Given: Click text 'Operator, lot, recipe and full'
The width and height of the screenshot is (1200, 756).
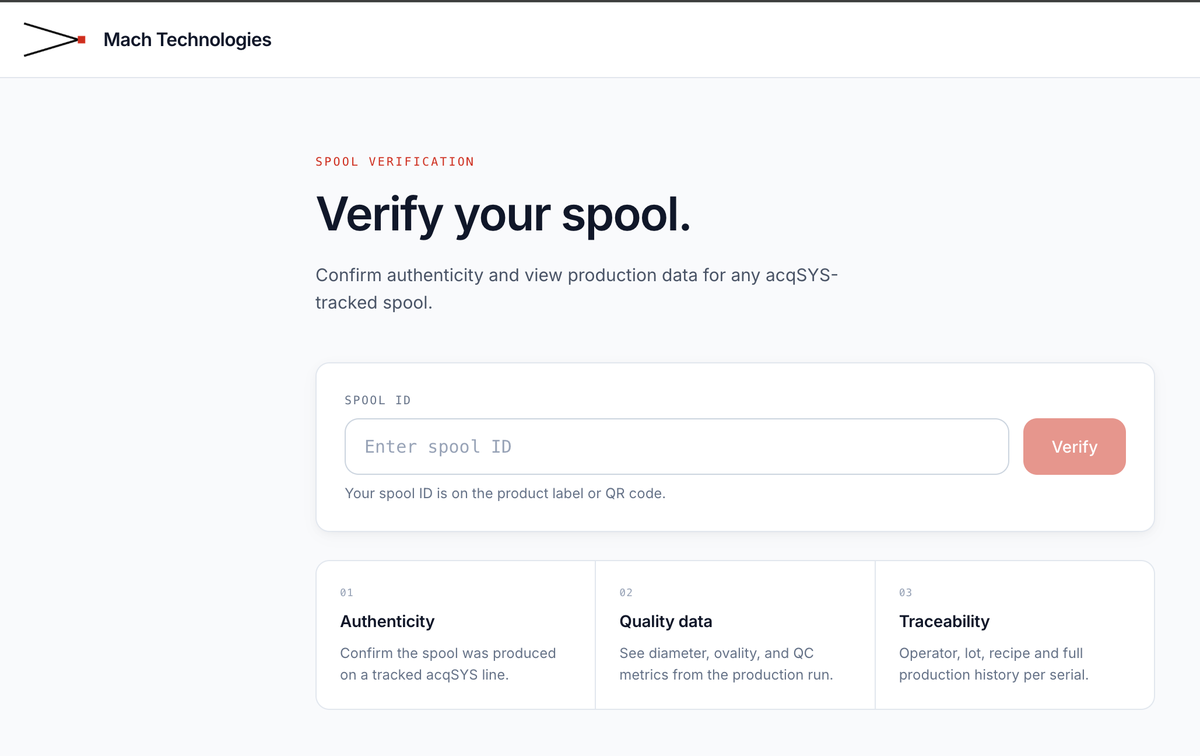Looking at the screenshot, I should coord(991,653).
